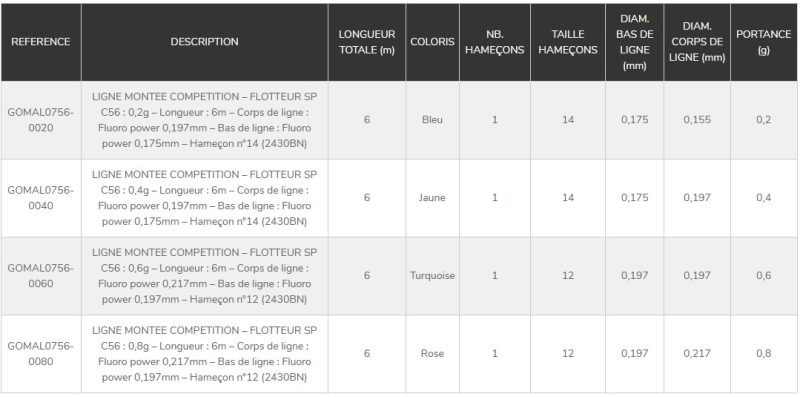Click the COLORIS column header

click(x=433, y=42)
